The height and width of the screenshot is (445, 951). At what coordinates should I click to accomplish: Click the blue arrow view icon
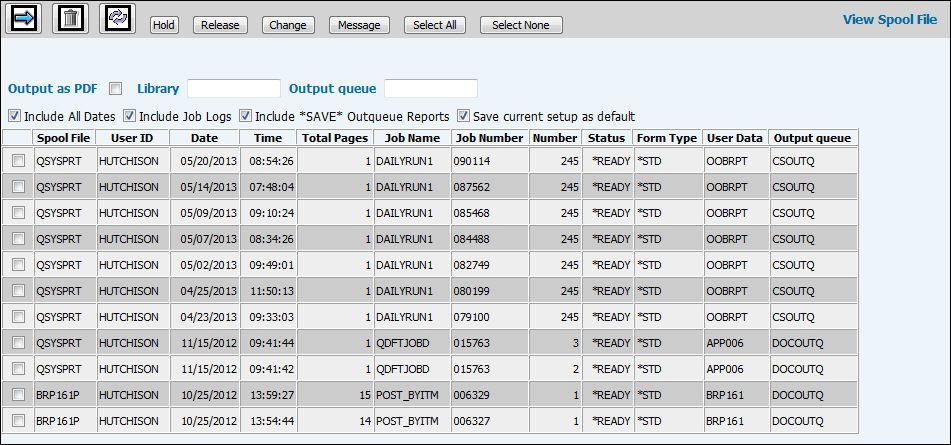click(23, 19)
